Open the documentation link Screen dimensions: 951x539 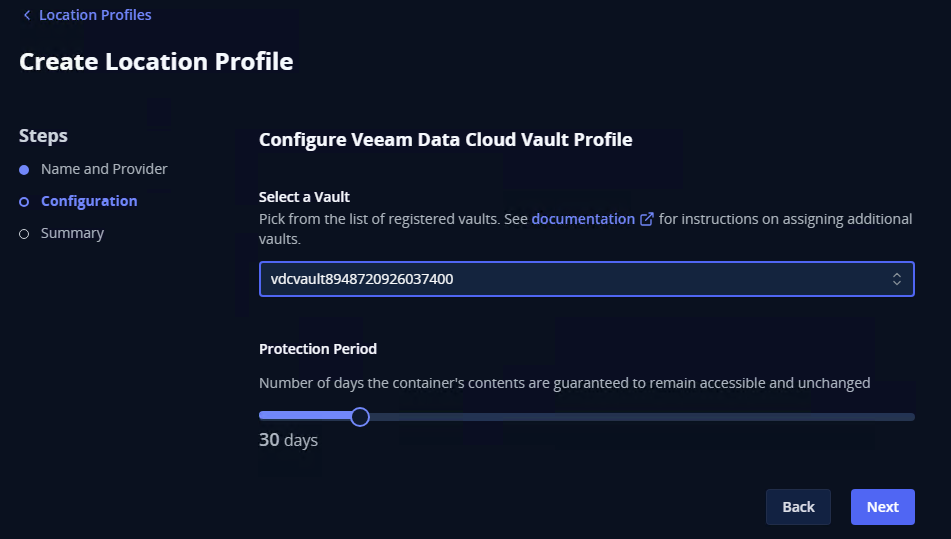coord(583,219)
